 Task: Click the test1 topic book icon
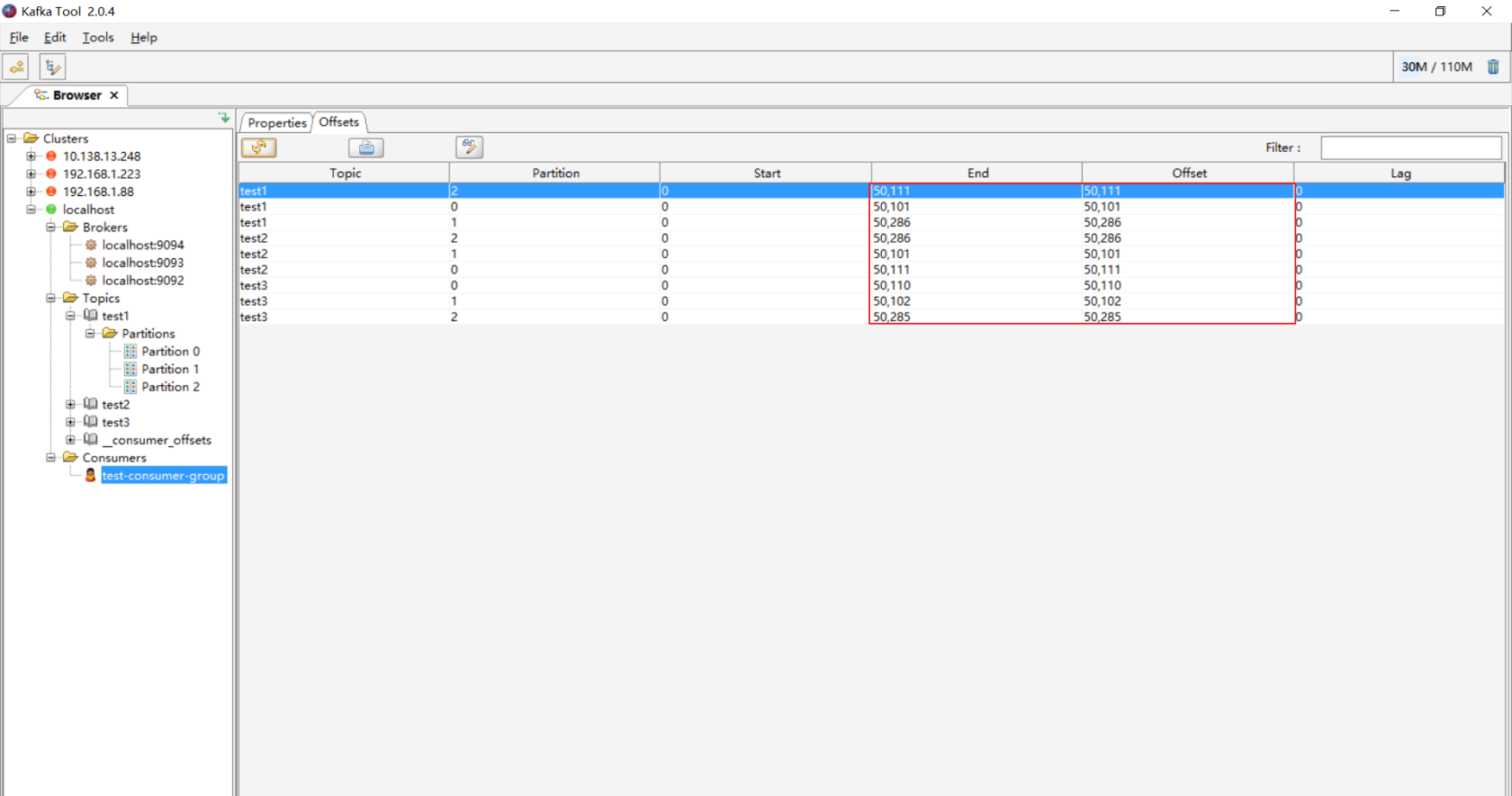(x=91, y=316)
